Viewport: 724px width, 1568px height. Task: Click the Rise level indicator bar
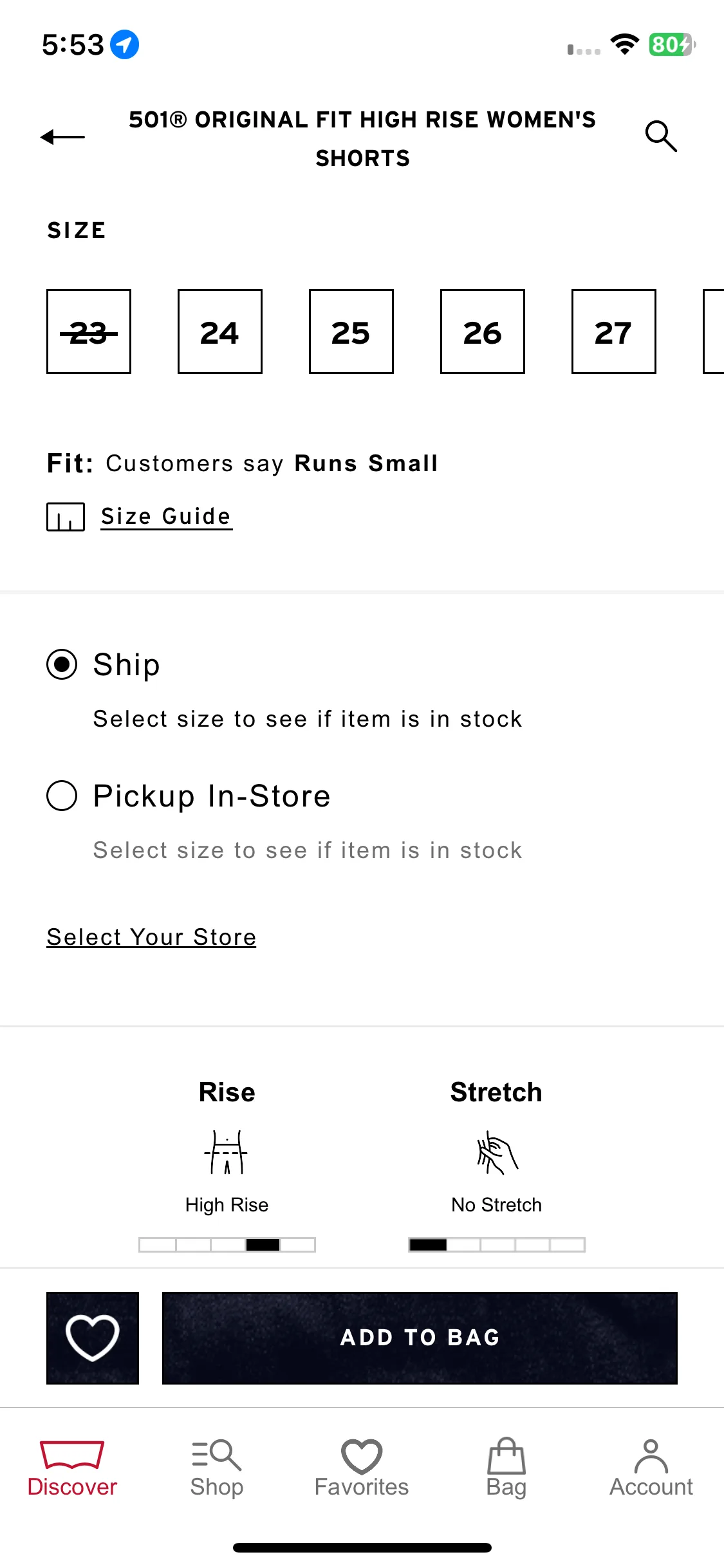pyautogui.click(x=227, y=1244)
